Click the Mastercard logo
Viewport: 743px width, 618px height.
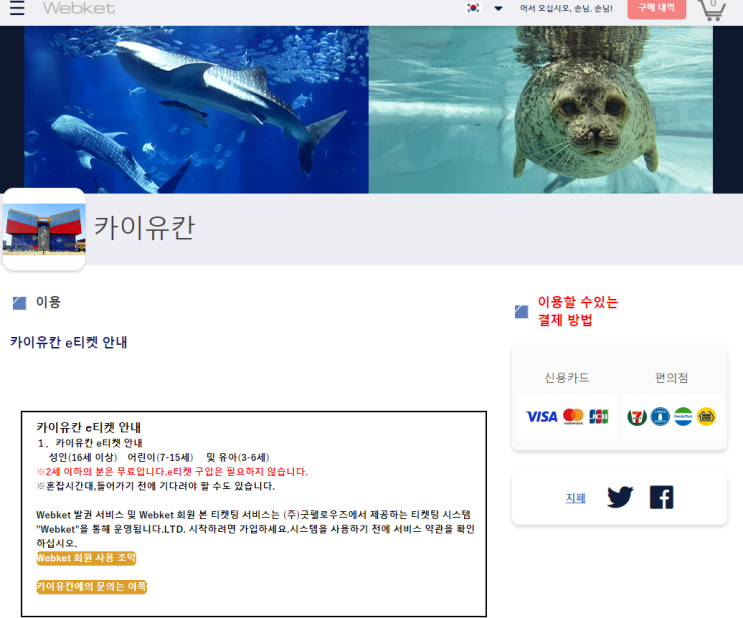(573, 417)
